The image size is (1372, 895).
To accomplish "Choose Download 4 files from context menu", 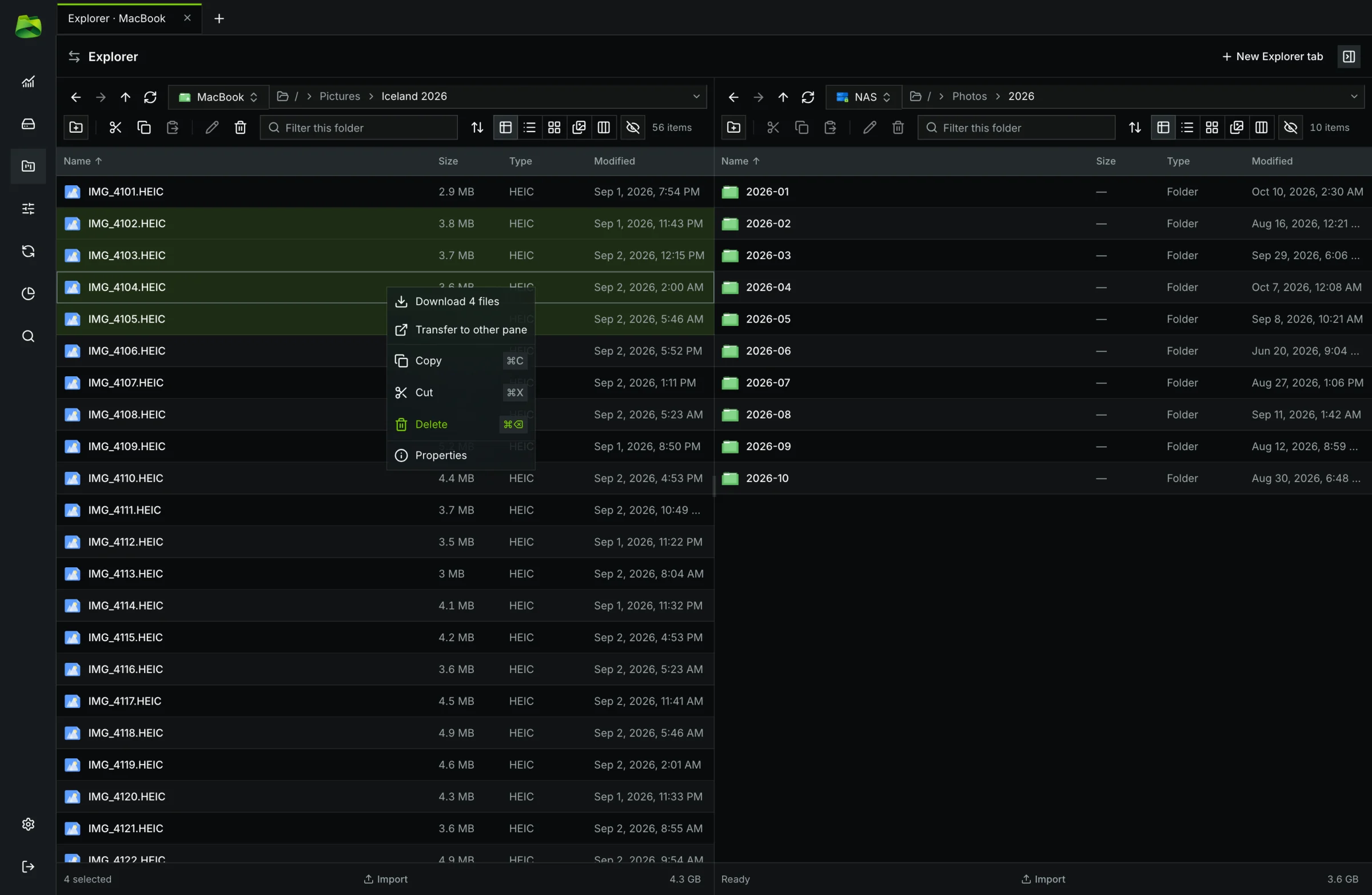I will point(461,301).
